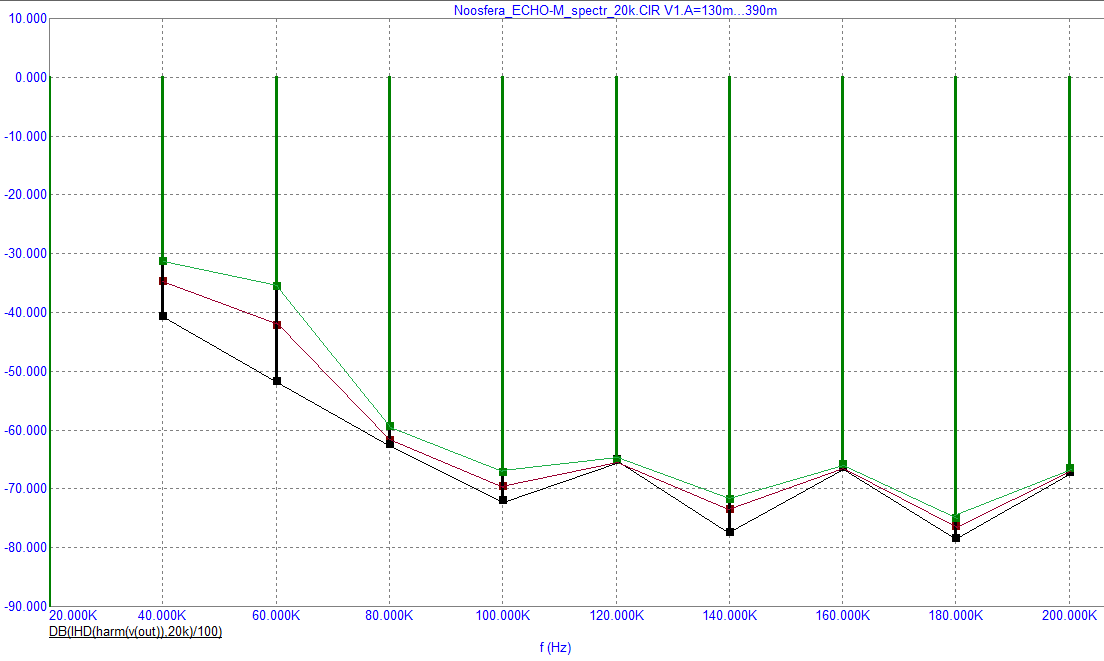
Task: Click the 180.000K x-axis label
Action: tap(955, 615)
